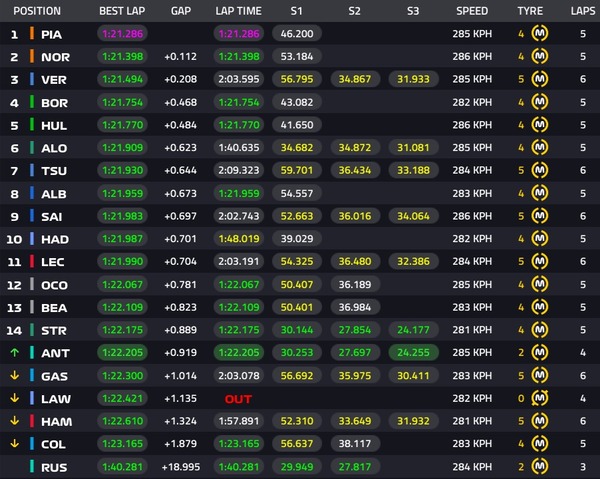Screen dimensions: 600x479
Task: Select driver name ALO
Action: (54, 148)
